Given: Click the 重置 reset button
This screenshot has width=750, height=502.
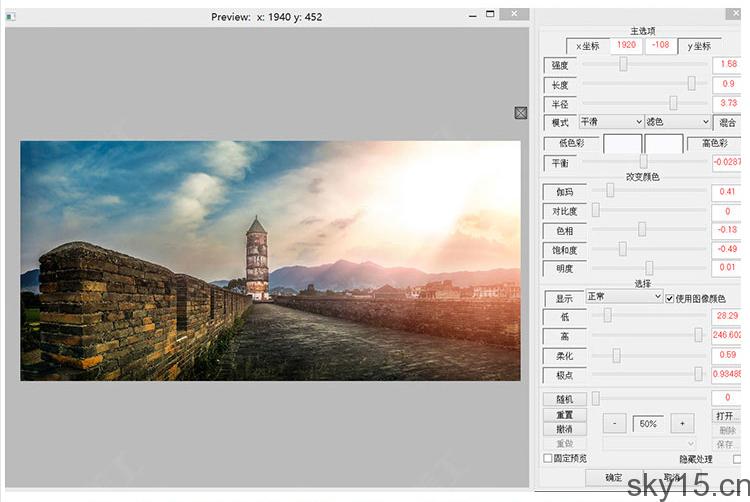Looking at the screenshot, I should coord(564,415).
